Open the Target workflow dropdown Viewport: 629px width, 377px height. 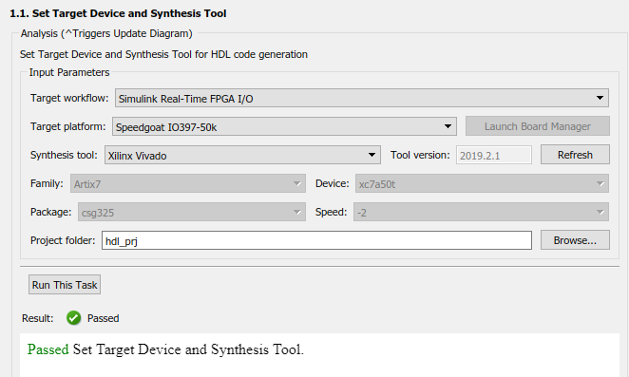(x=361, y=98)
